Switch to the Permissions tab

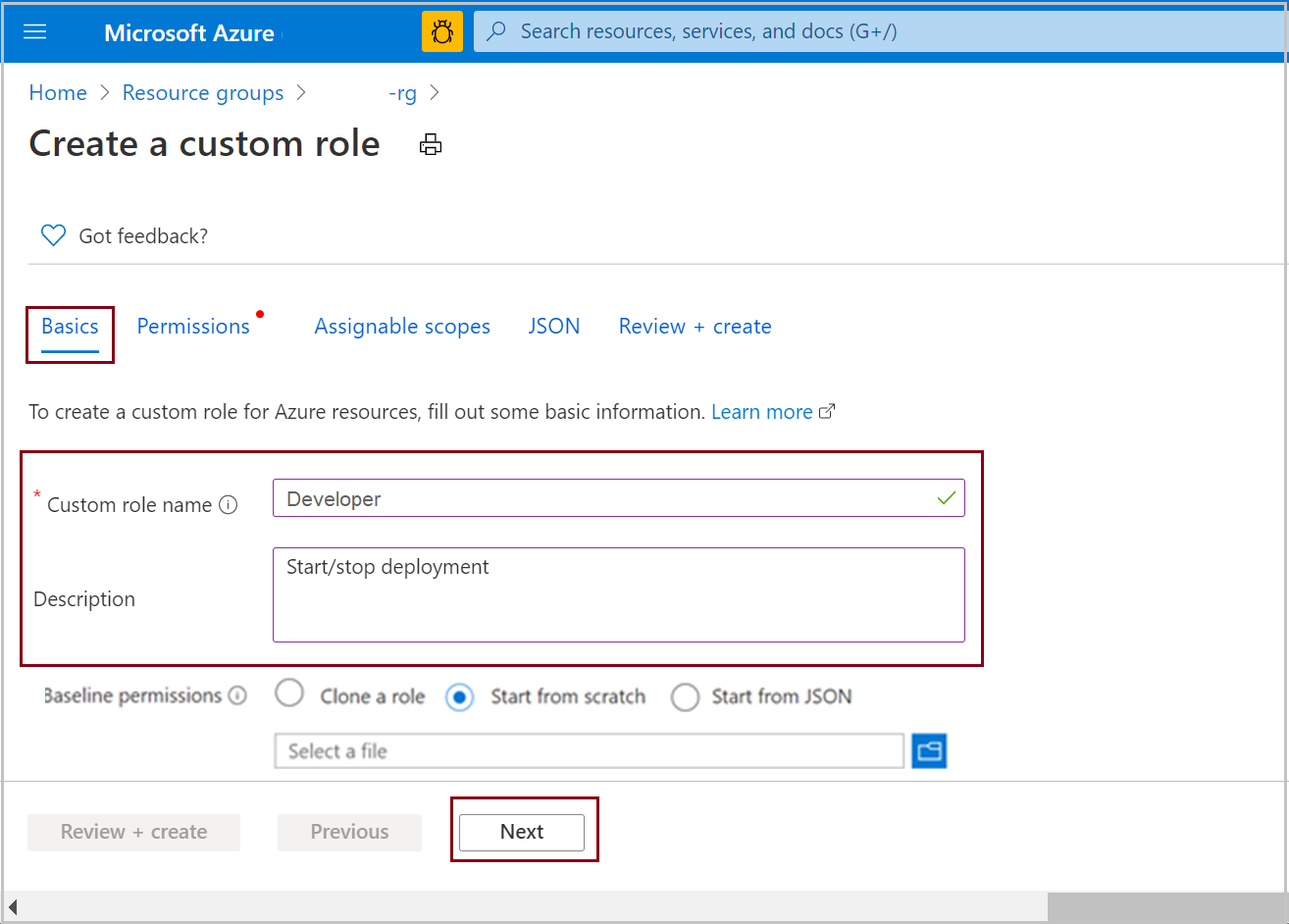[193, 327]
